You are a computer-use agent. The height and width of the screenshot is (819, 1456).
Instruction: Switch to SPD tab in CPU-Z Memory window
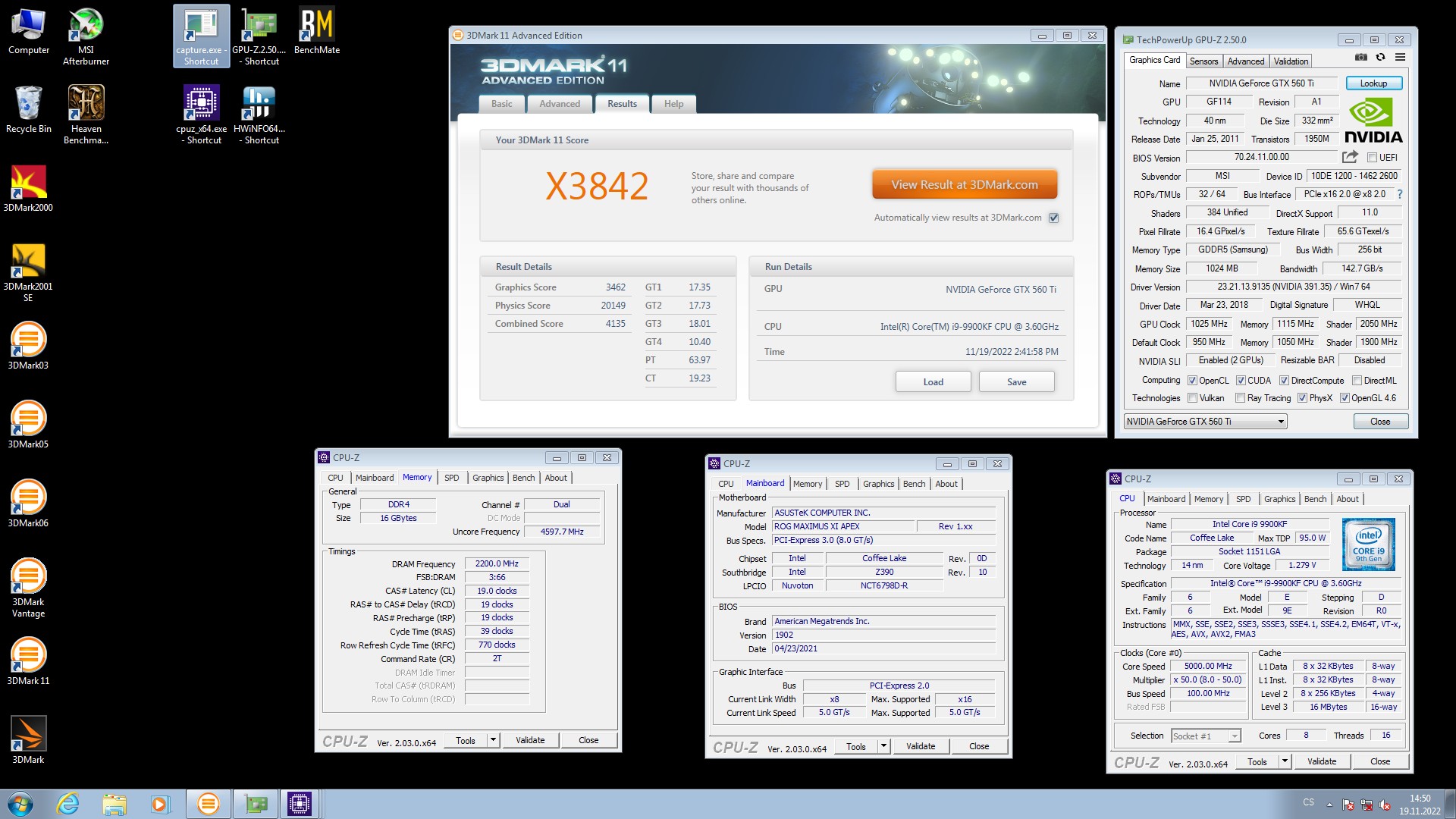(452, 478)
